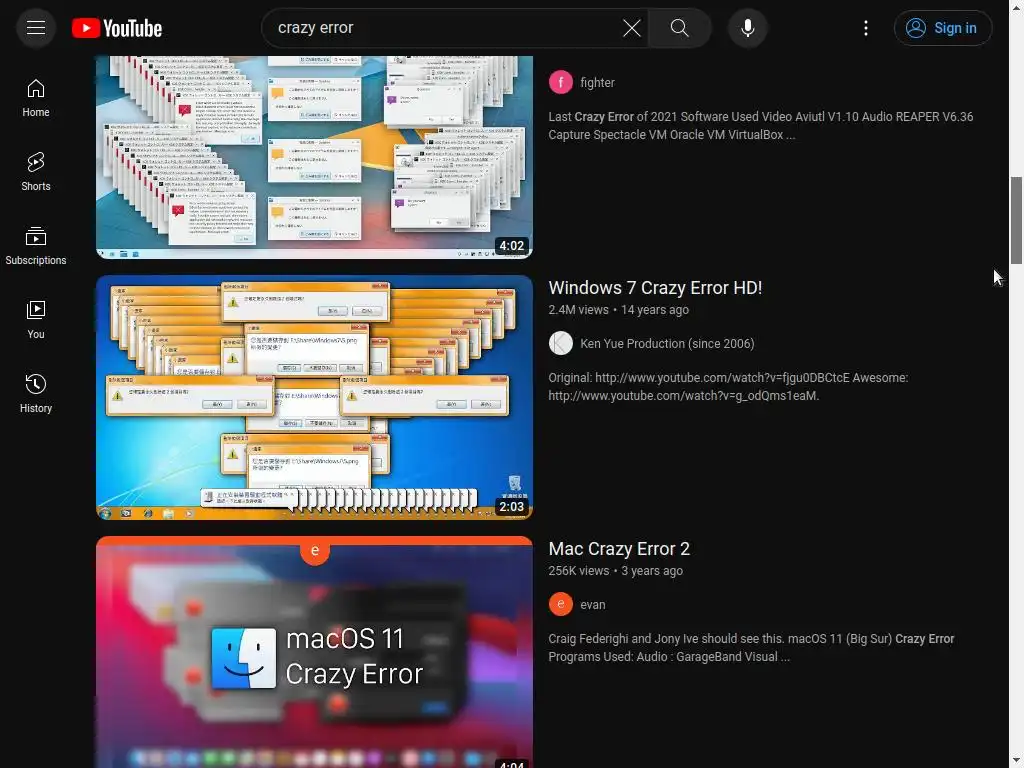Open Shorts in the sidebar

36,172
